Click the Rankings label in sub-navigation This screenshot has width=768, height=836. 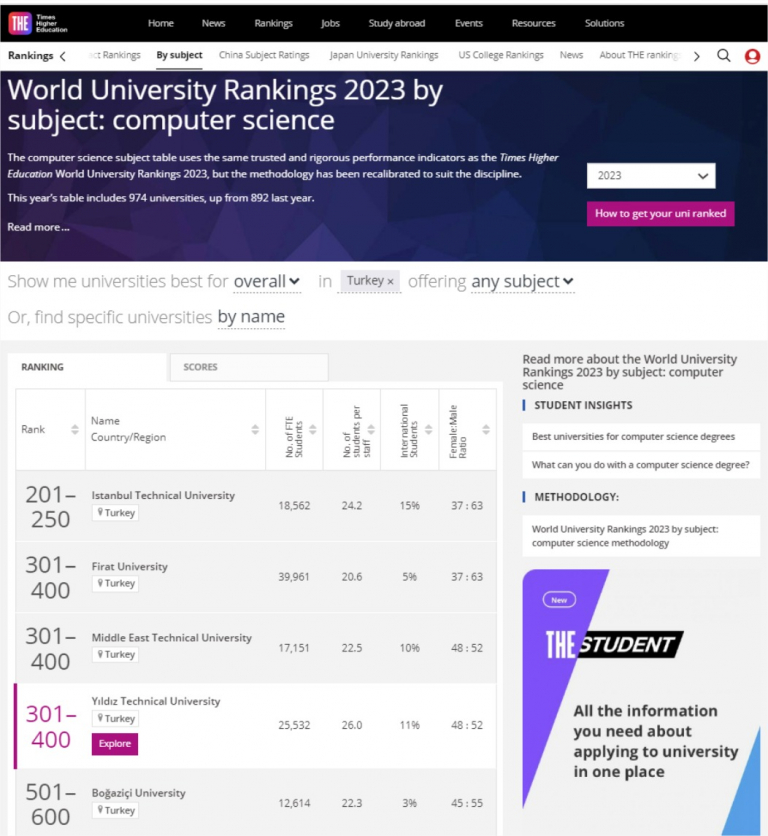point(30,55)
